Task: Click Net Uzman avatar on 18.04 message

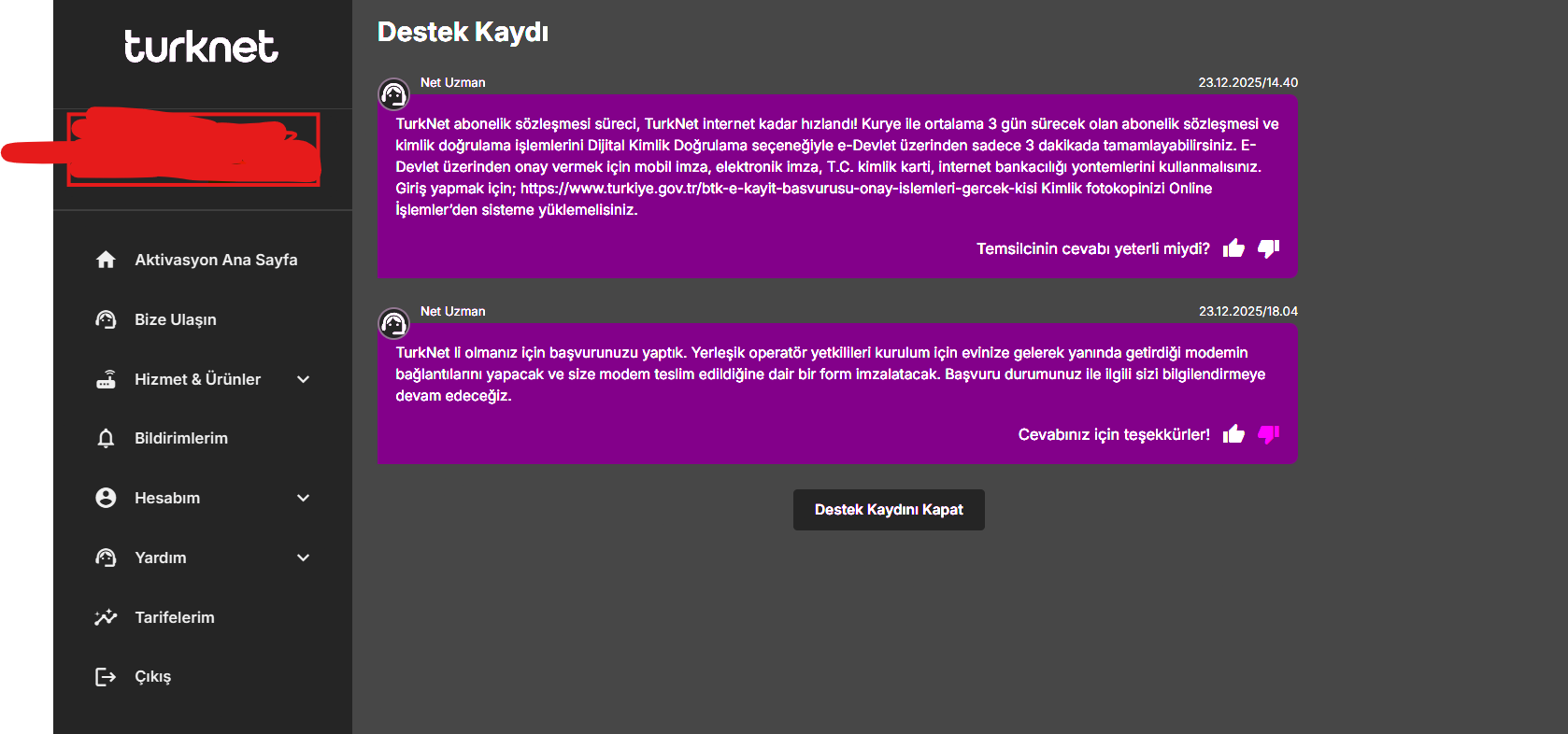Action: [393, 323]
